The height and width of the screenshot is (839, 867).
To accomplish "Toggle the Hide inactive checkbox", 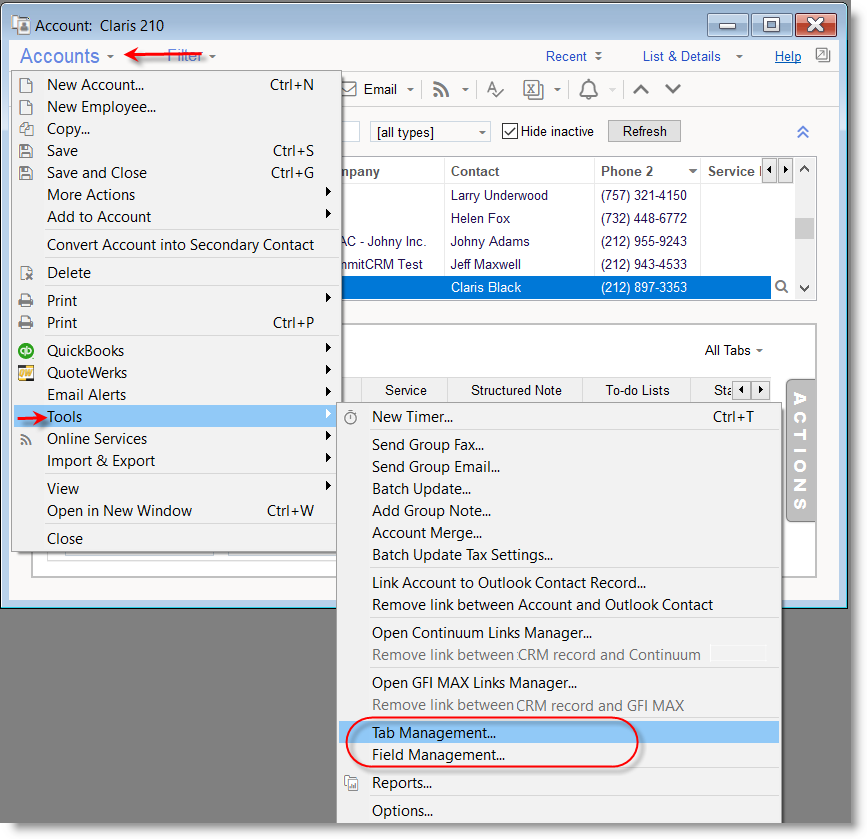I will (510, 132).
